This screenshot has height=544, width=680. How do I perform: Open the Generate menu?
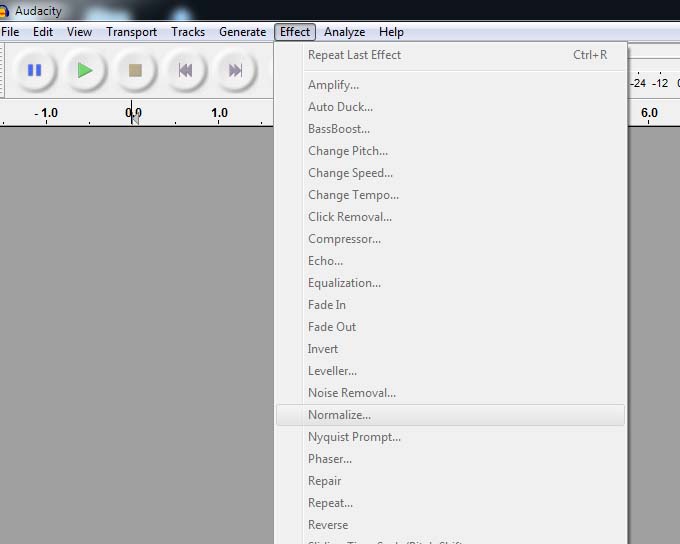pyautogui.click(x=242, y=32)
